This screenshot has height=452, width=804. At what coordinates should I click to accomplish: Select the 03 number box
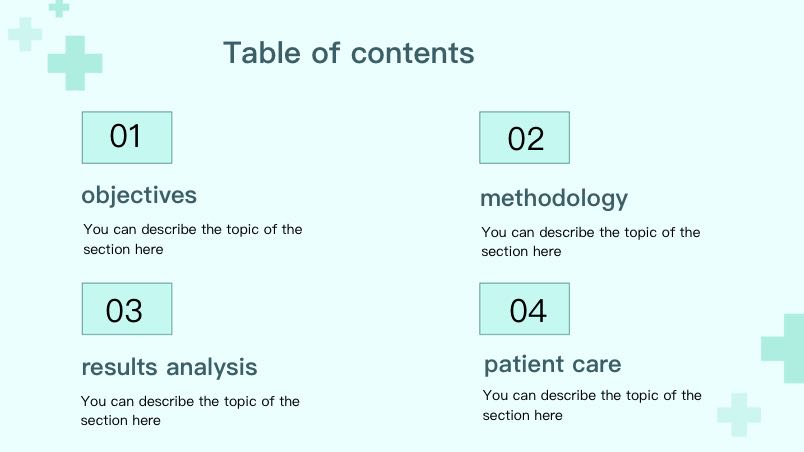126,309
